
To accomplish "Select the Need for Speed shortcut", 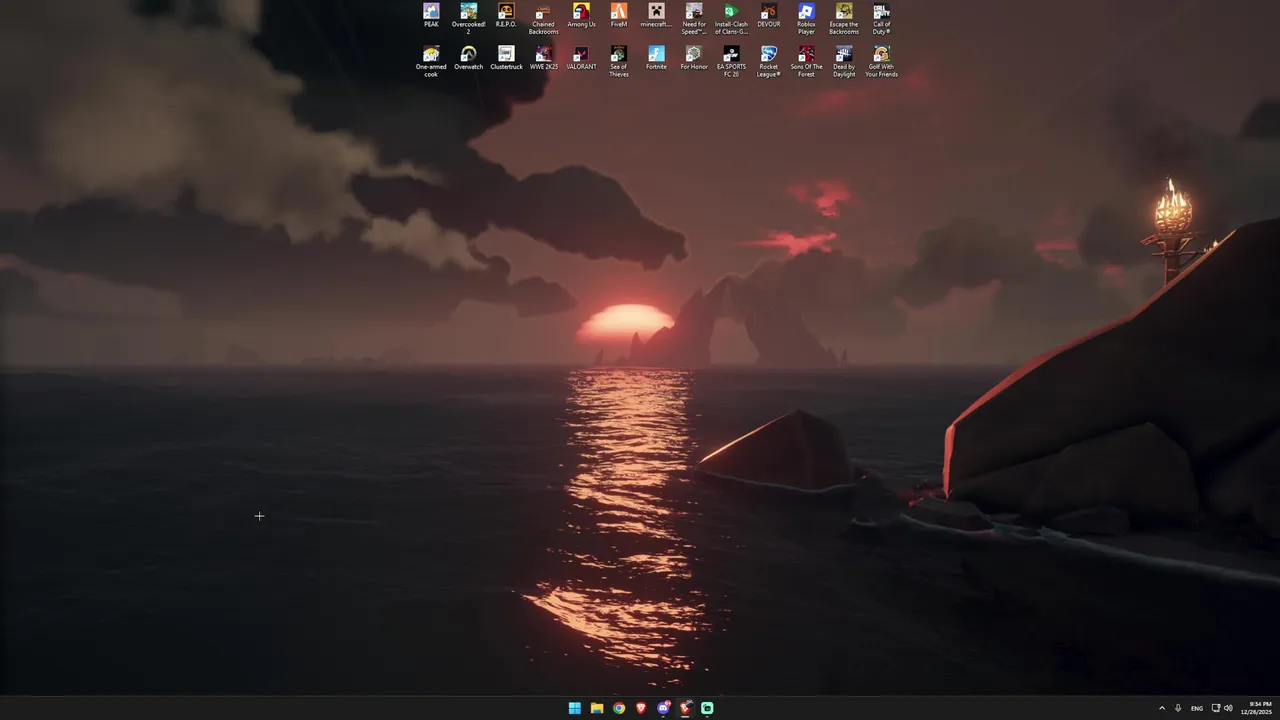I will pyautogui.click(x=694, y=18).
